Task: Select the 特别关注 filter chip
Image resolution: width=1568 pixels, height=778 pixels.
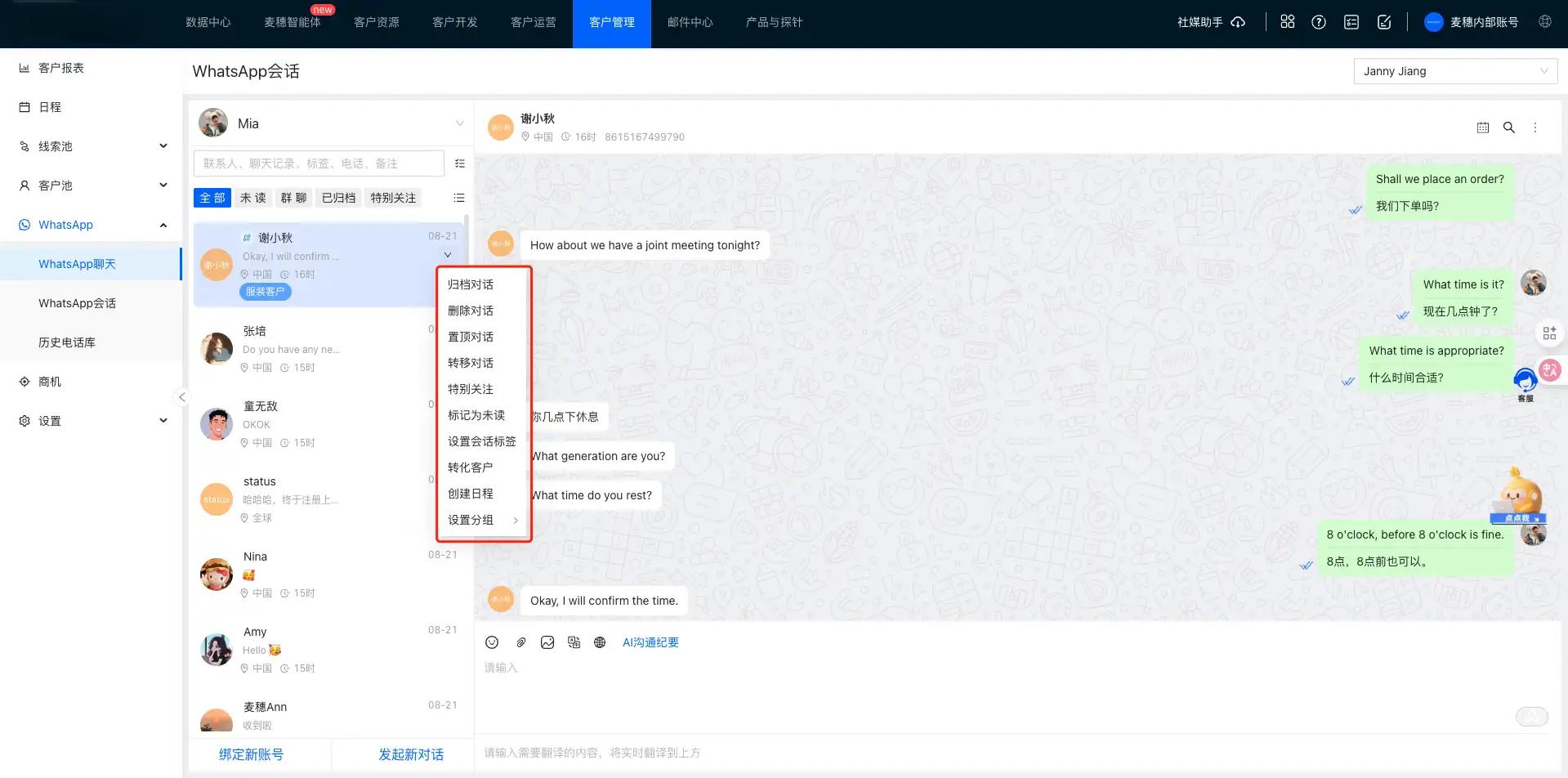Action: click(393, 198)
